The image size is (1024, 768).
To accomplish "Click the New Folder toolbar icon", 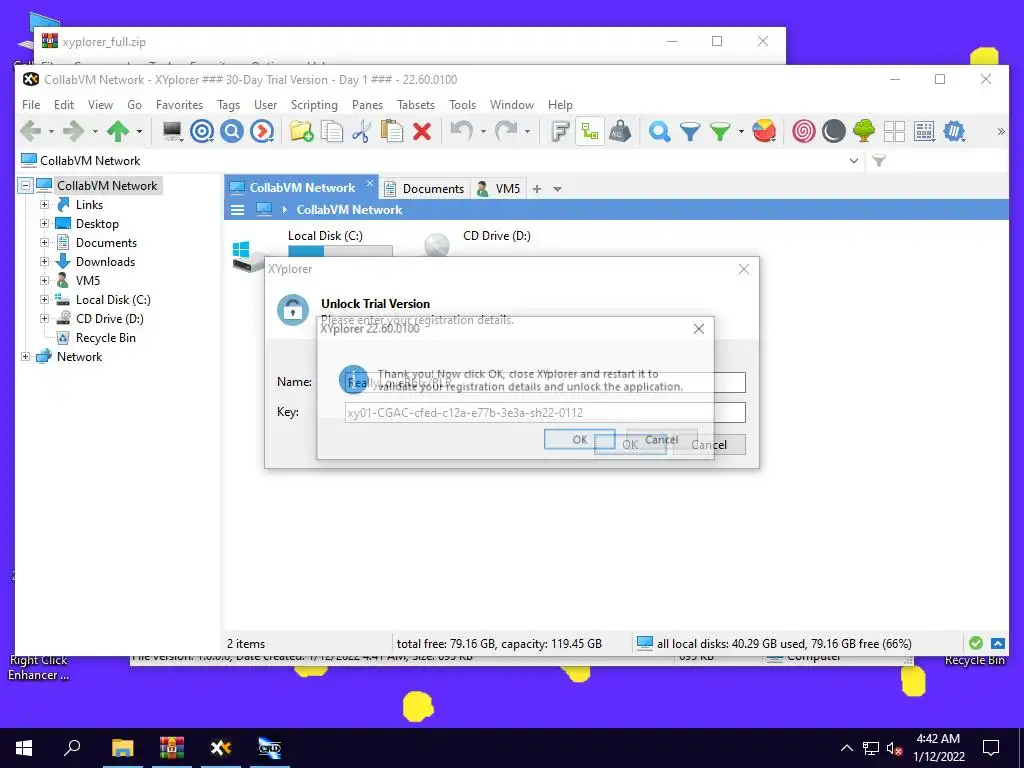I will click(x=302, y=131).
